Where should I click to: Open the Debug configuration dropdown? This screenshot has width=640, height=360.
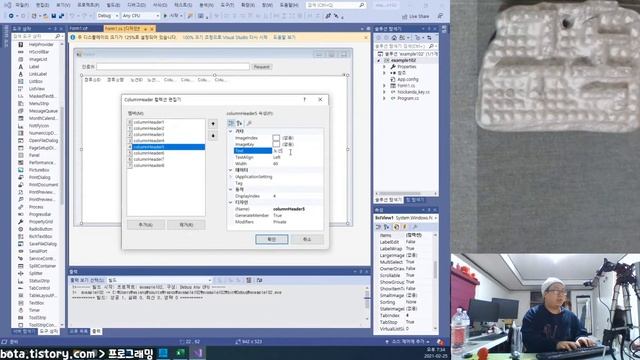[x=108, y=16]
